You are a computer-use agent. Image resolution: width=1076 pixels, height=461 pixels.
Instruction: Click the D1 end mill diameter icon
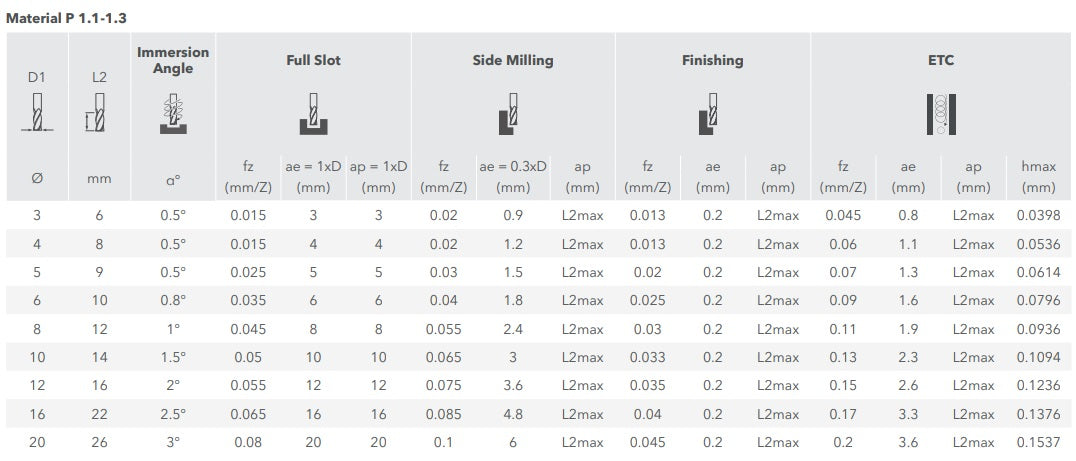click(x=37, y=113)
